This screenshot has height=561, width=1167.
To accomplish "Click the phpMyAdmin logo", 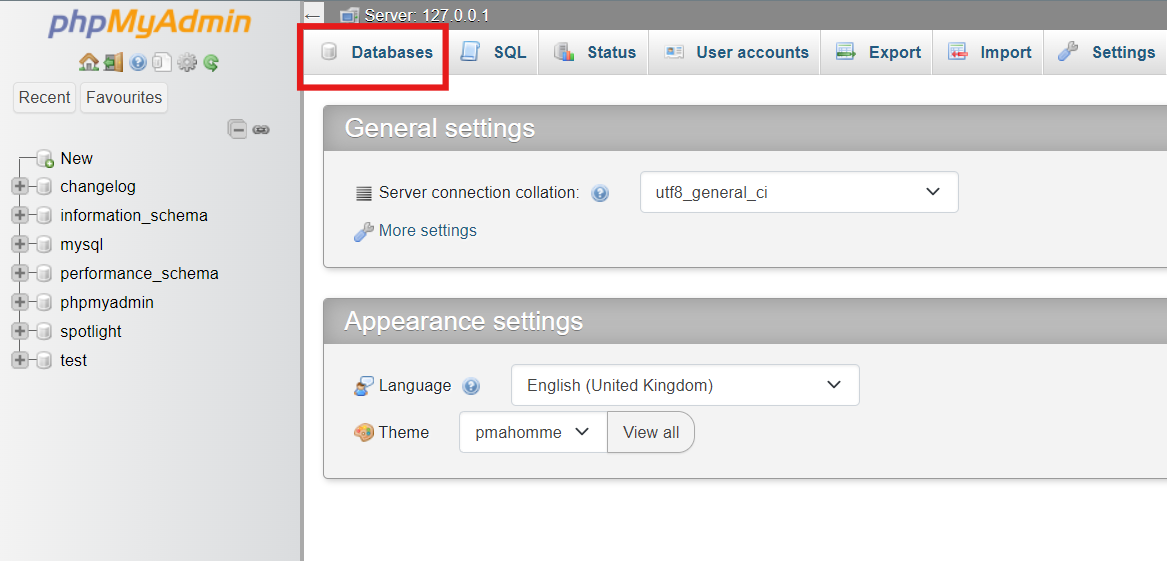I will pos(150,24).
